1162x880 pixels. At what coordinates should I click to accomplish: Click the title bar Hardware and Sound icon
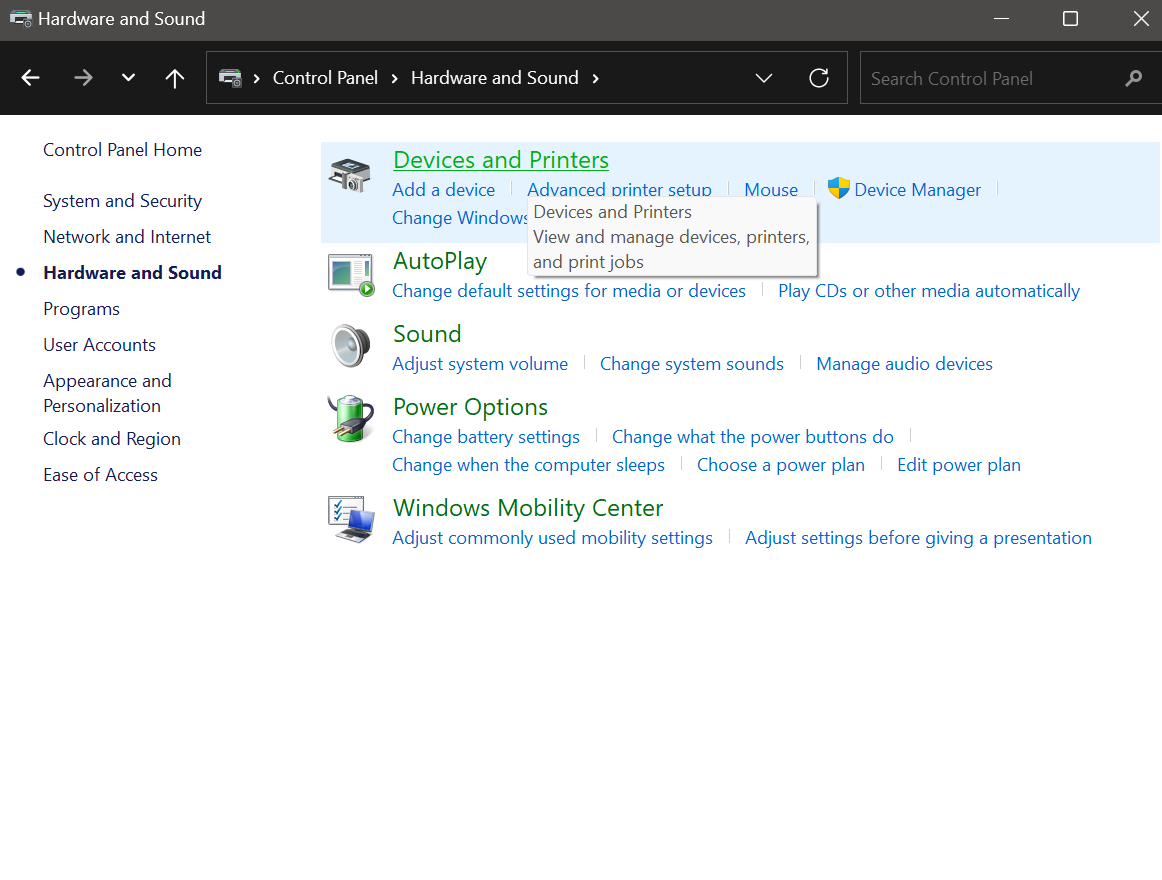pos(21,19)
